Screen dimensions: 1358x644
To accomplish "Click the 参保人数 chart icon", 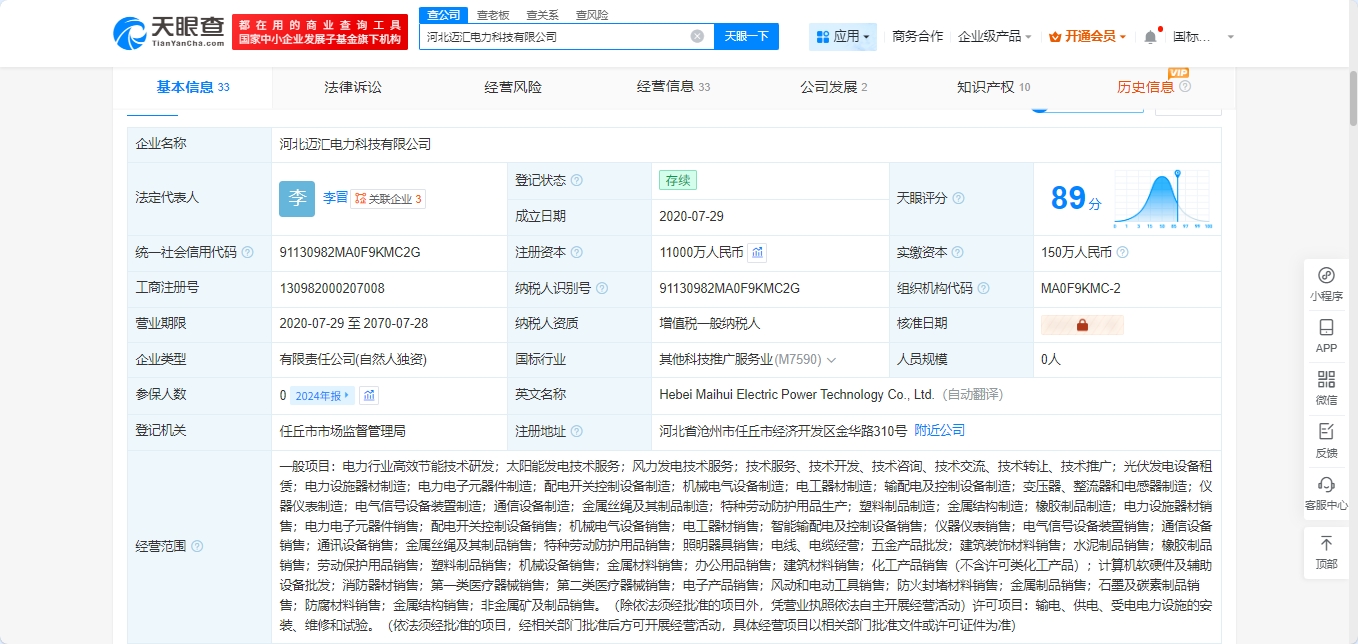I will [370, 395].
